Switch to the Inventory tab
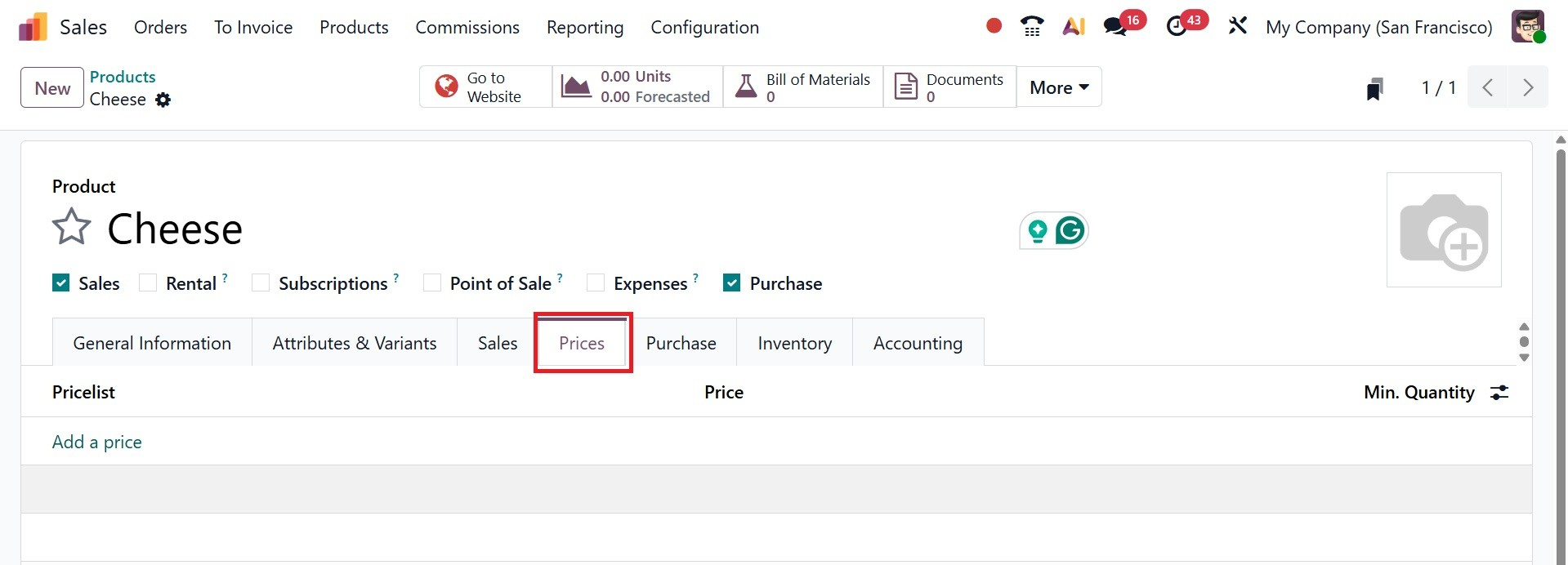Image resolution: width=1568 pixels, height=565 pixels. click(x=794, y=343)
